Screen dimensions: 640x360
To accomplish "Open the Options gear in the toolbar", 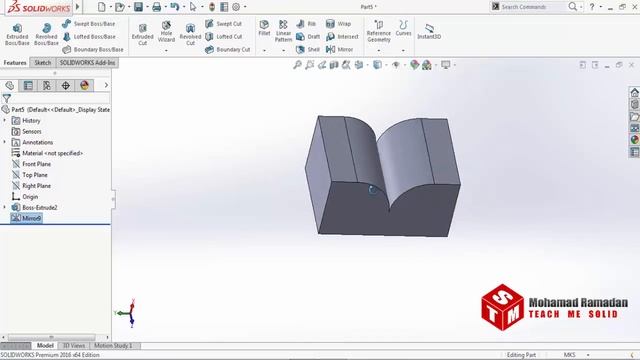I will click(236, 7).
